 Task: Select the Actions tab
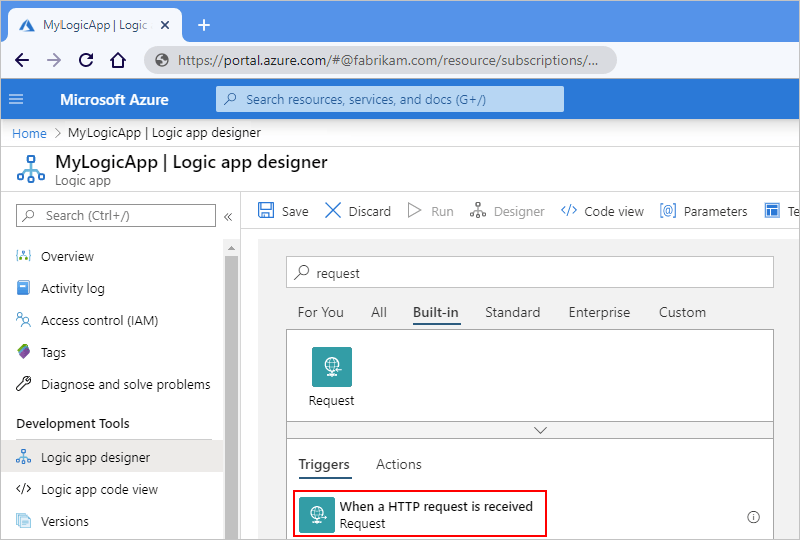399,464
